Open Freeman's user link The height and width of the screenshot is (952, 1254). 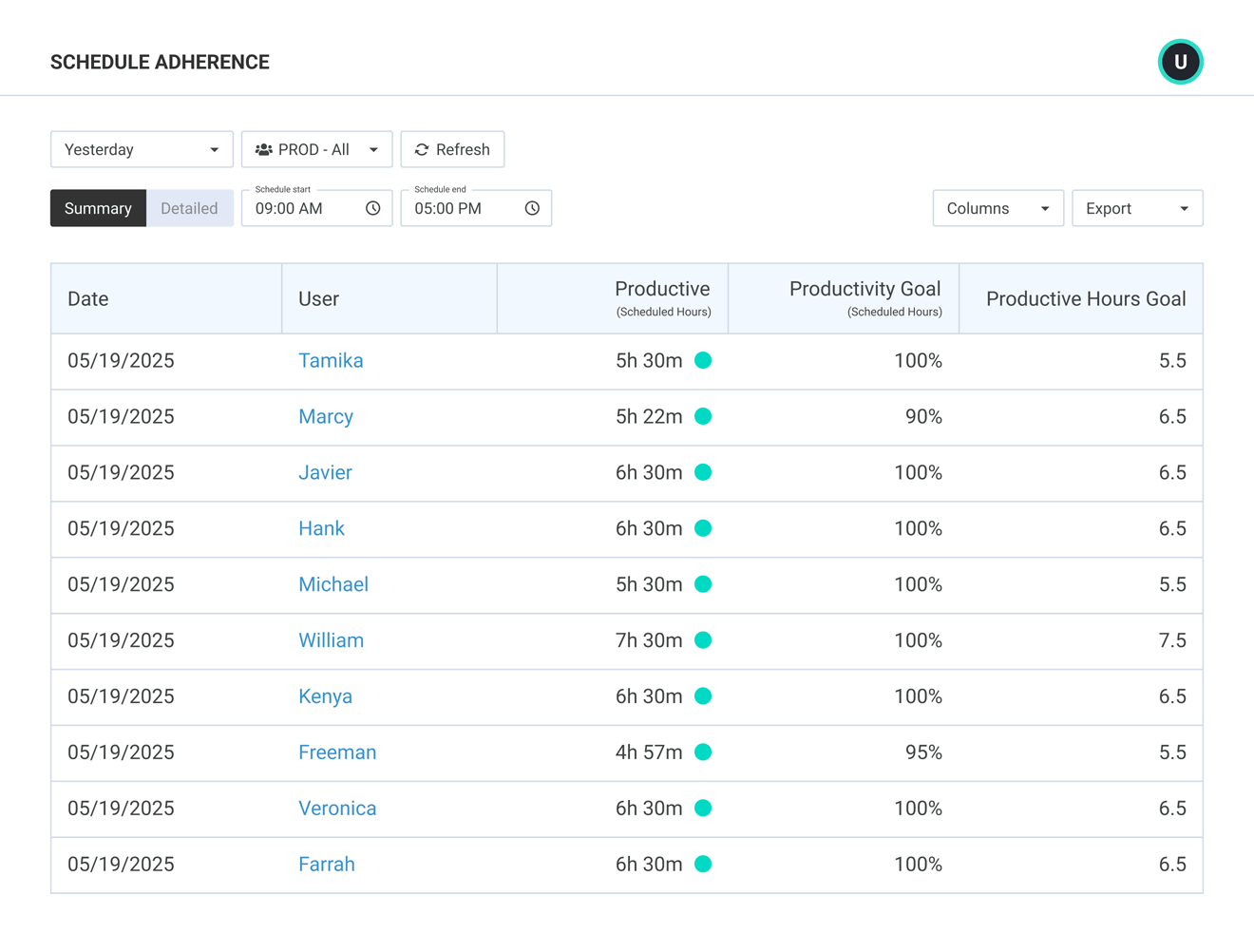pyautogui.click(x=337, y=752)
